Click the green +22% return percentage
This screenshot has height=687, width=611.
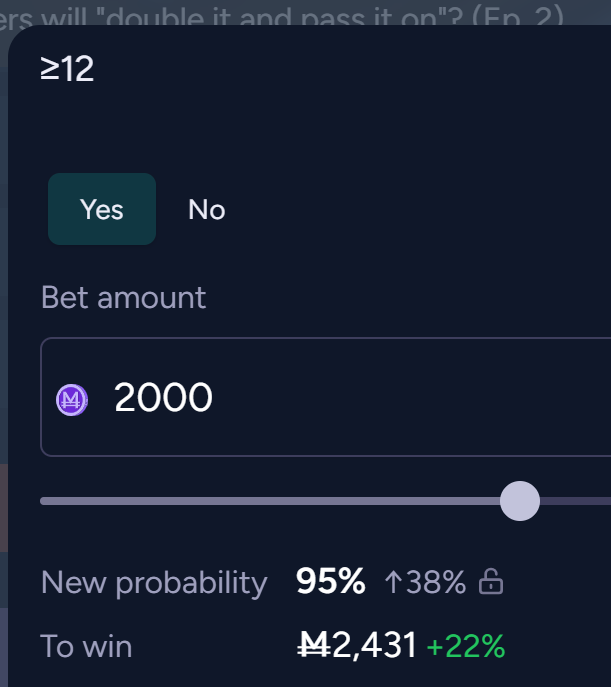[465, 647]
